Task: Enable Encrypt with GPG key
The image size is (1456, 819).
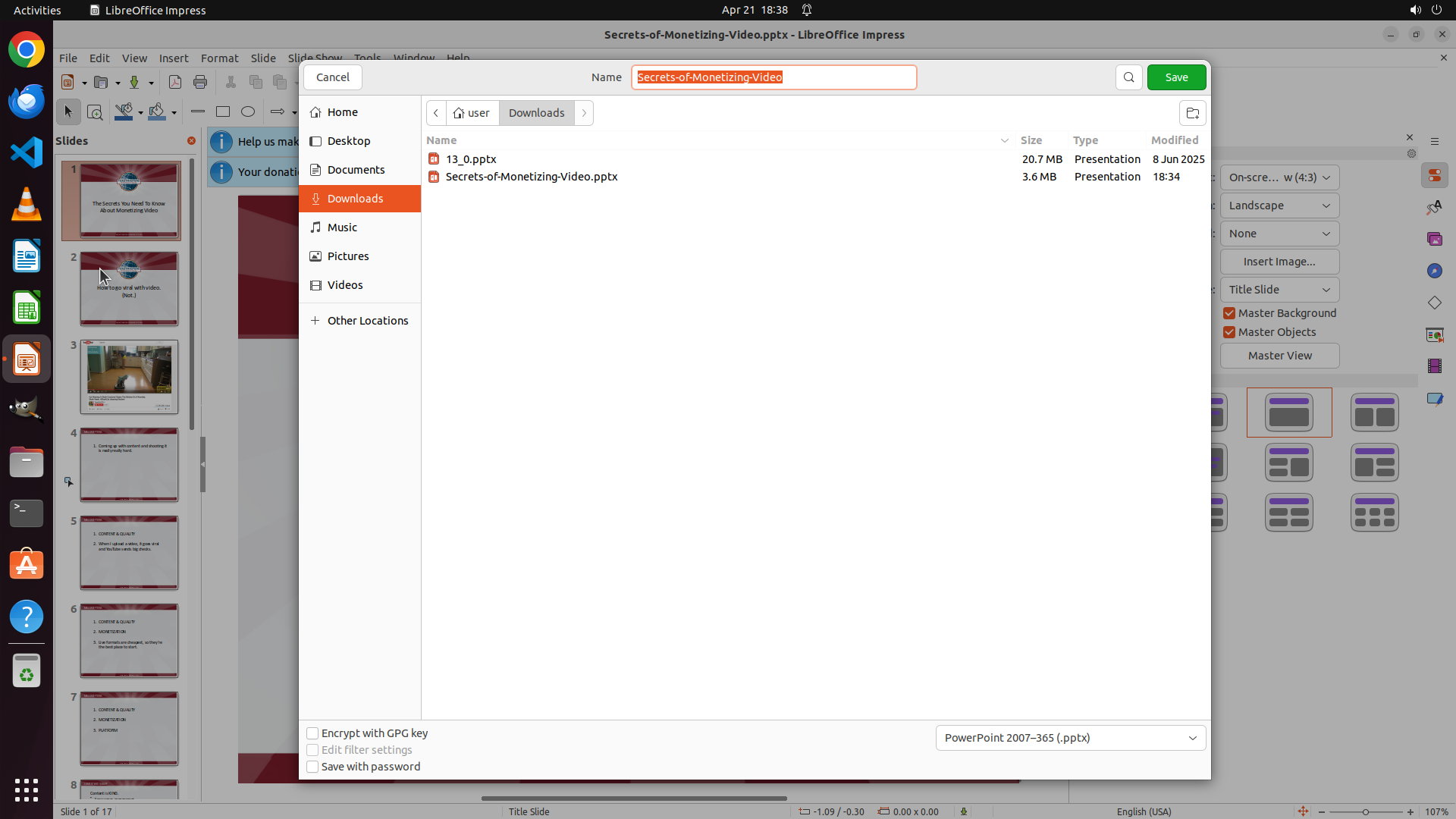Action: tap(312, 733)
